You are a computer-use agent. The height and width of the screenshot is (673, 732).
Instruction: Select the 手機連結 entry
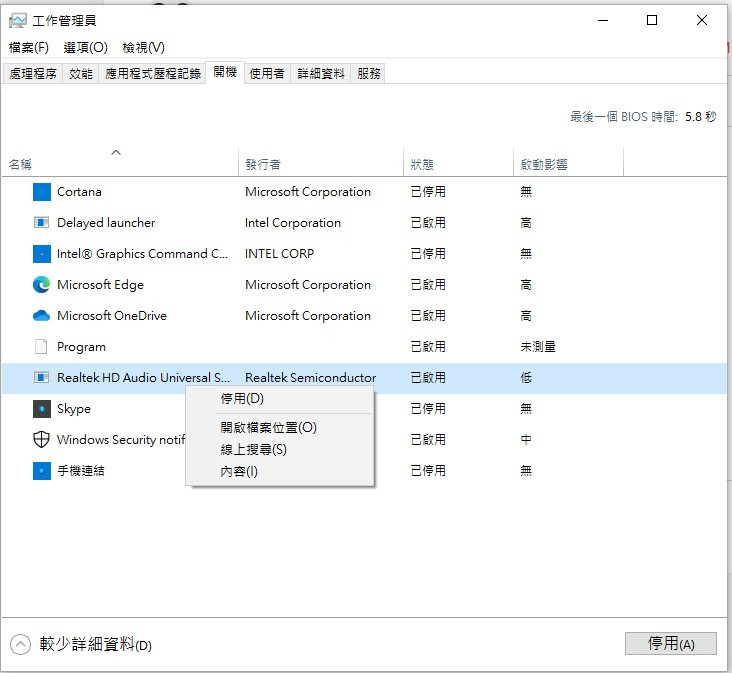coord(81,470)
